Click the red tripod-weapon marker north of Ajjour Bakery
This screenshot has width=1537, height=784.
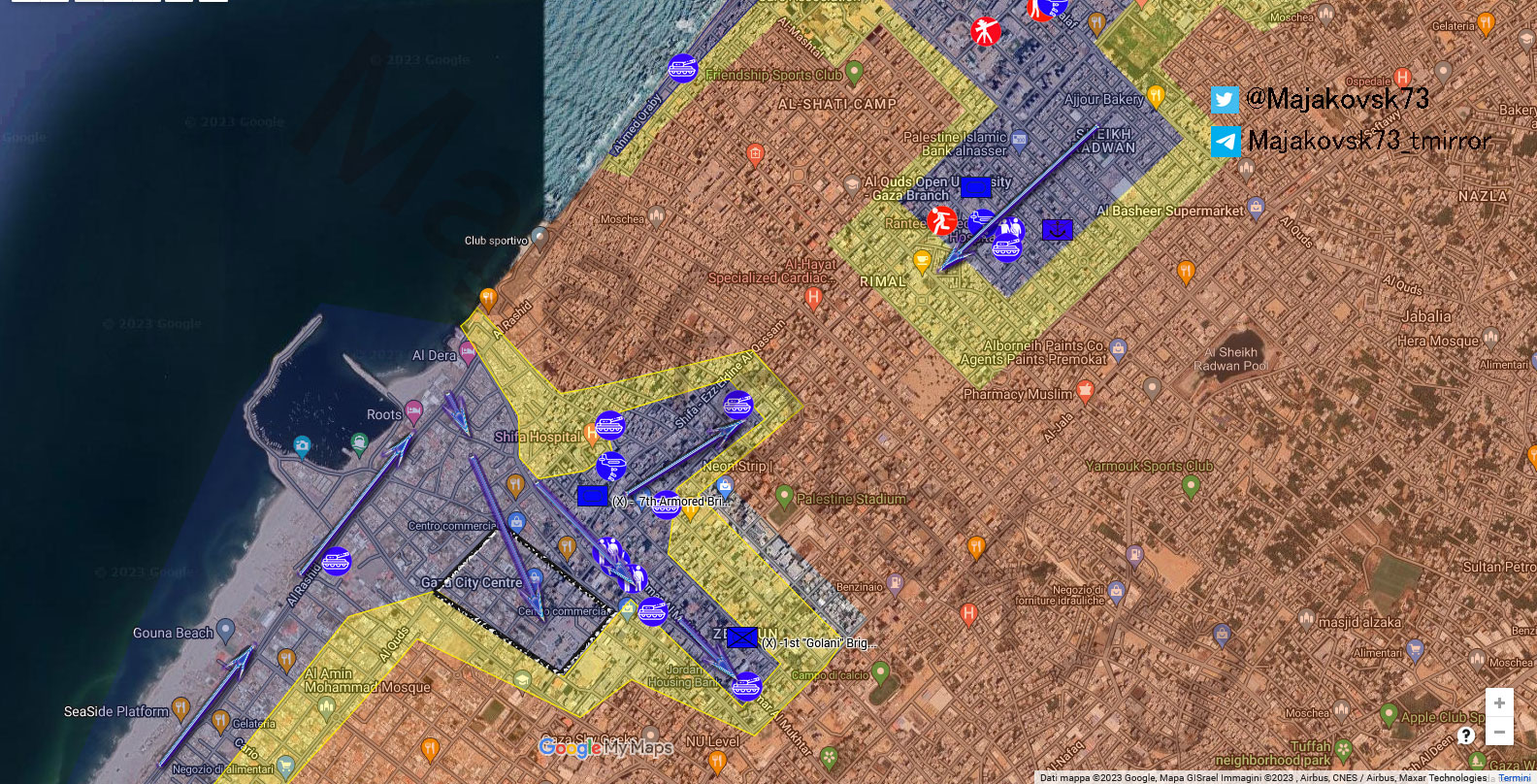point(986,31)
